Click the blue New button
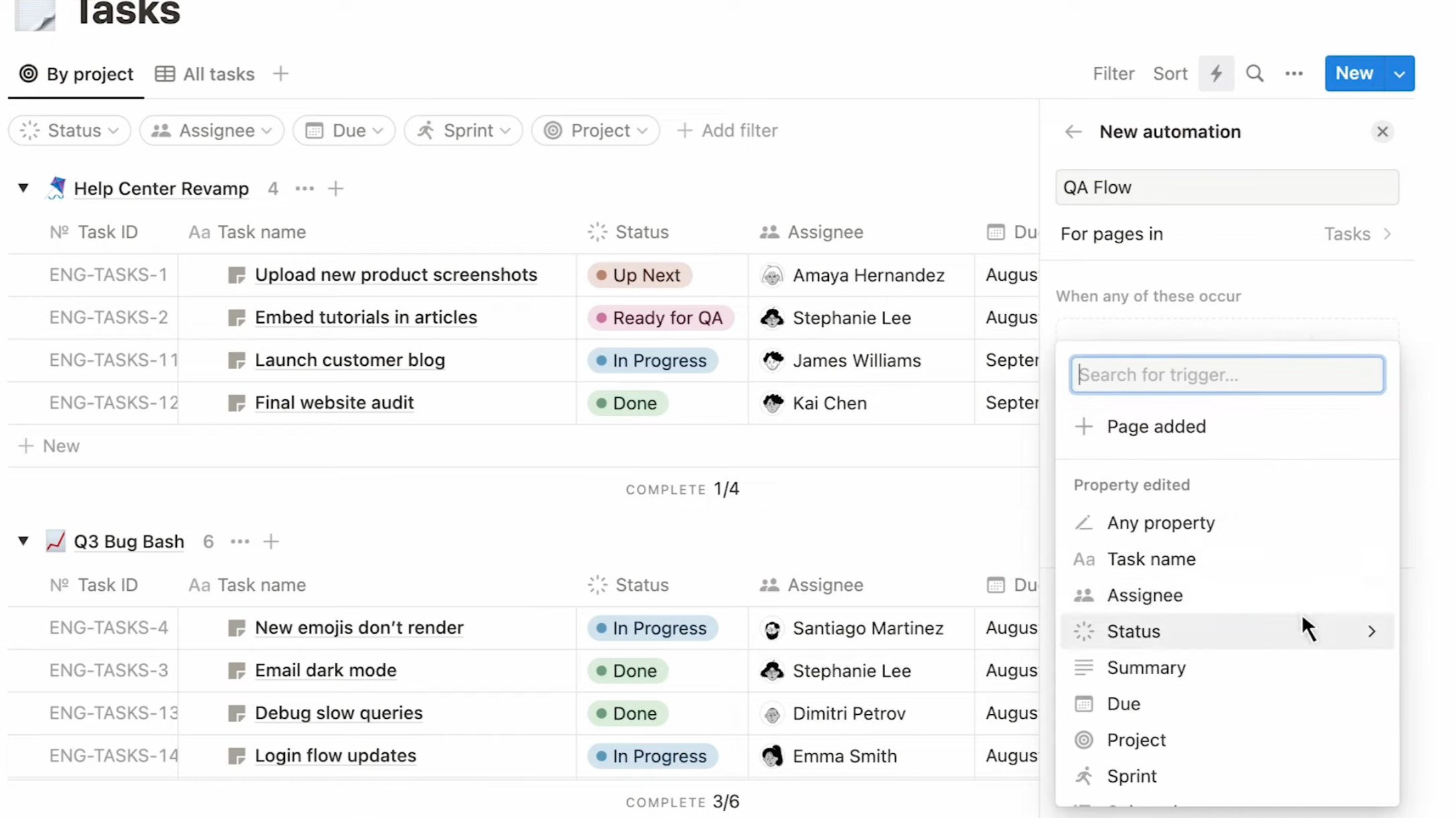 coord(1356,73)
